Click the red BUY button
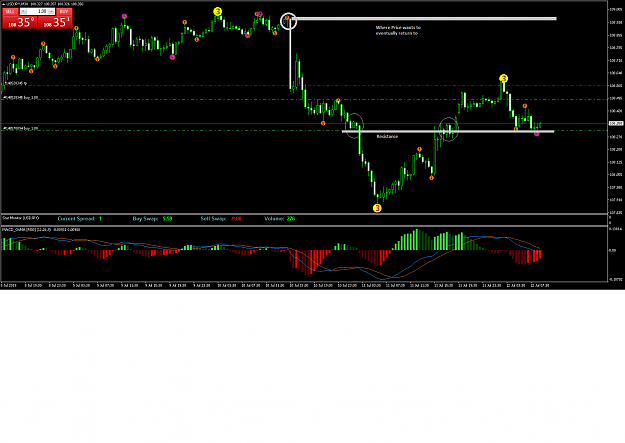The height and width of the screenshot is (443, 625). click(64, 12)
